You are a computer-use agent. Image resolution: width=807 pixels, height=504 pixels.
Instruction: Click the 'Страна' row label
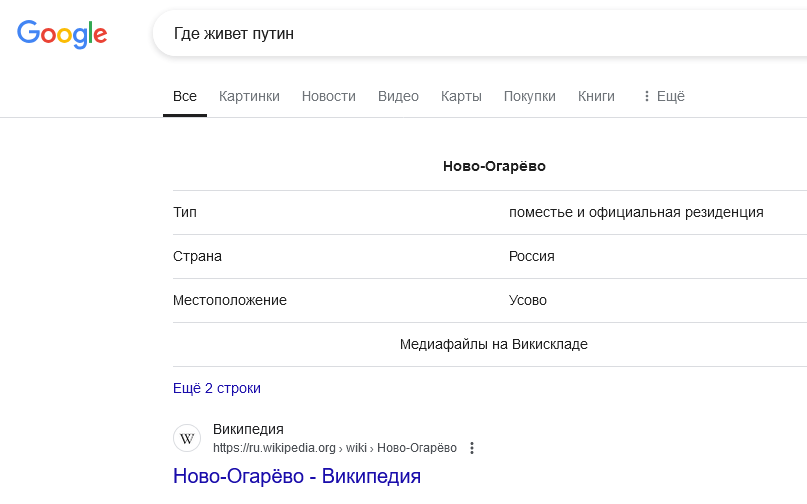(197, 256)
